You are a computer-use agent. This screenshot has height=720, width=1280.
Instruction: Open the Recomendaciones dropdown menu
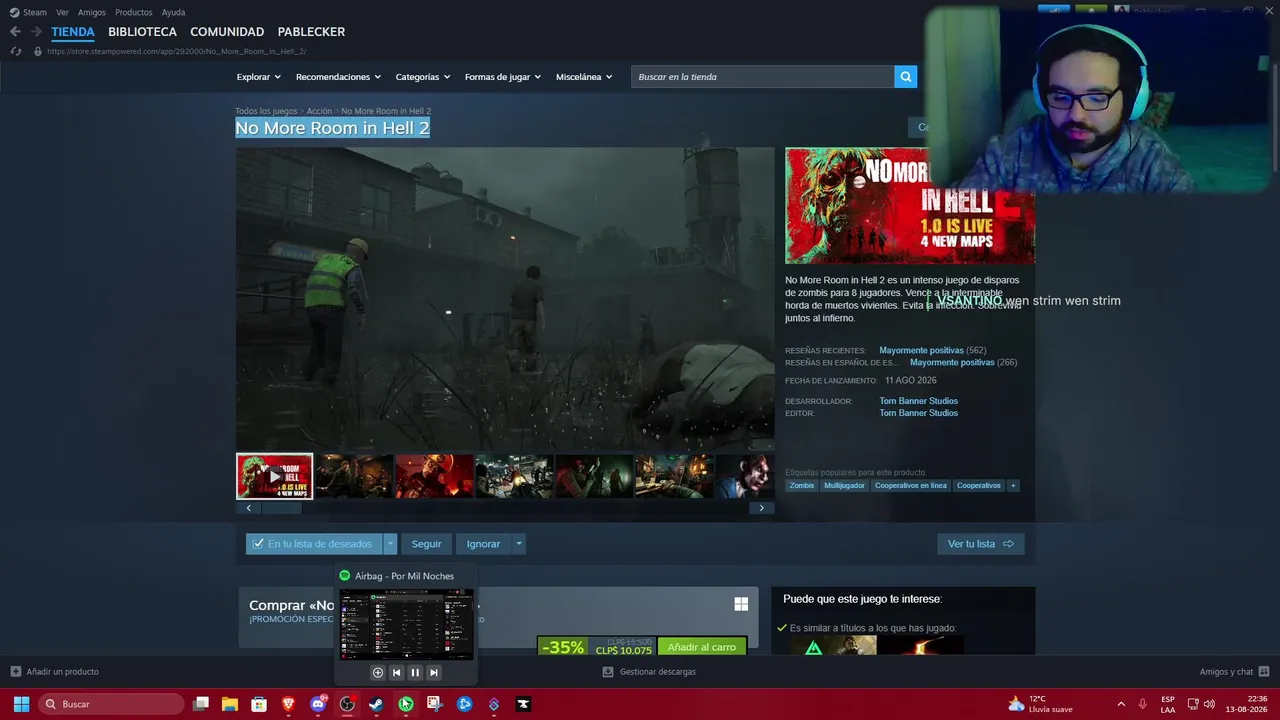click(x=338, y=77)
